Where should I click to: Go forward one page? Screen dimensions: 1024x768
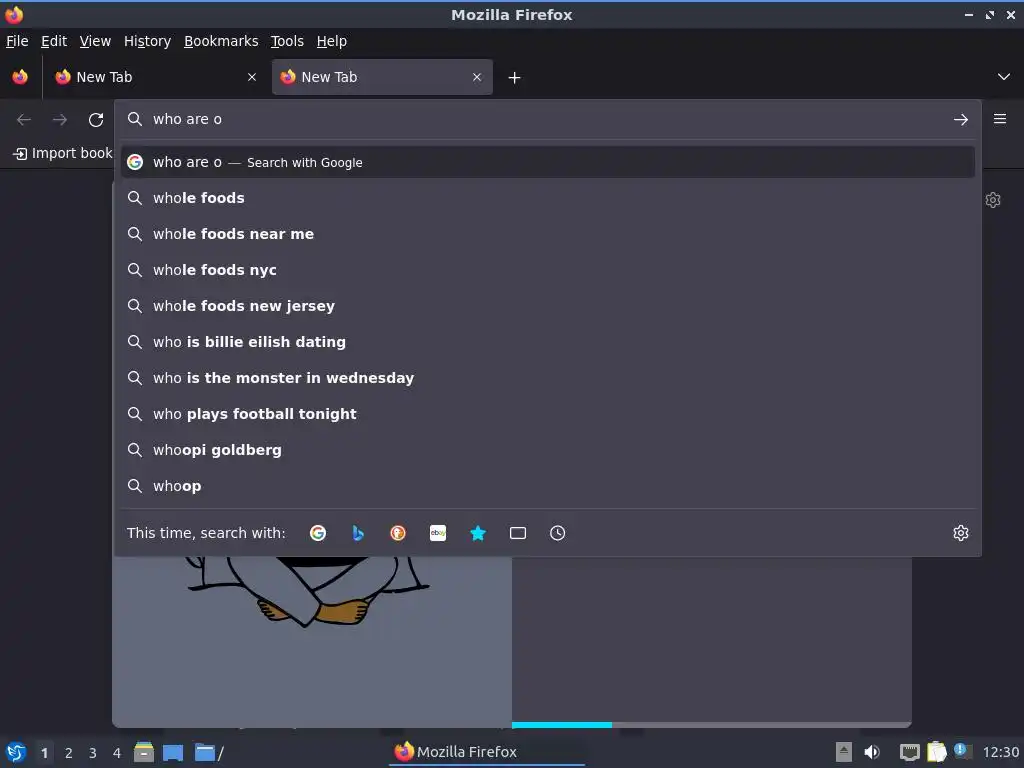[x=60, y=120]
